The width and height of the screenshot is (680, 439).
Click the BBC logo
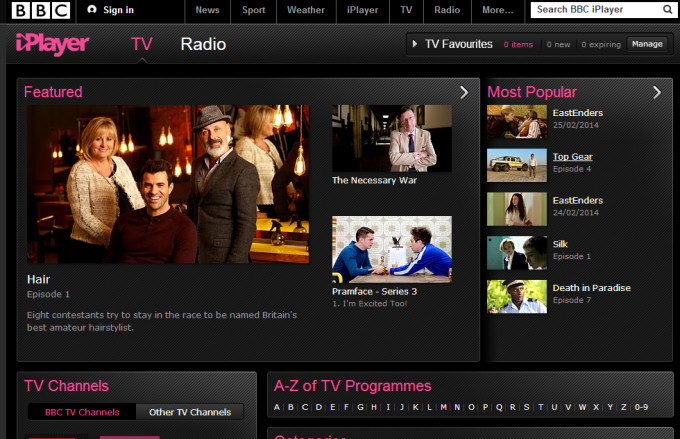(41, 10)
